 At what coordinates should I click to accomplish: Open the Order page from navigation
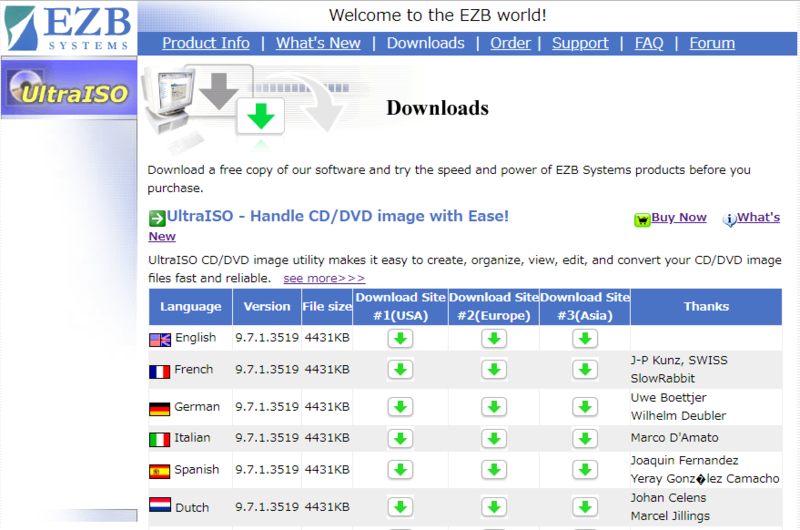pos(510,43)
